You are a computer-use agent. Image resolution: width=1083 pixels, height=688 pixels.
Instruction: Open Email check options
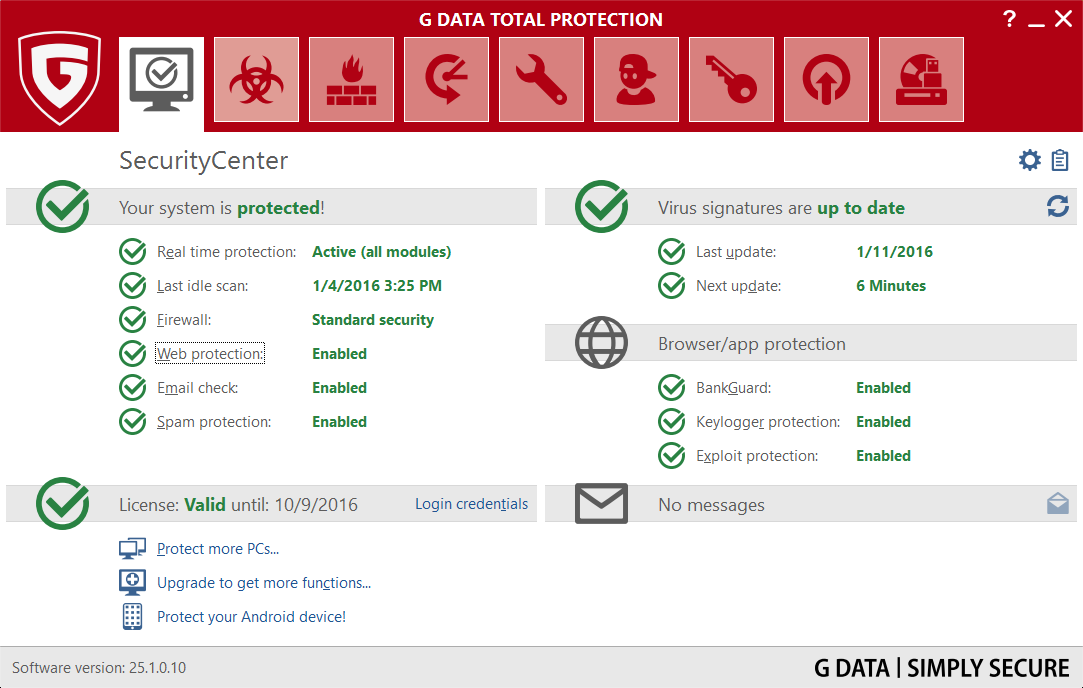[x=198, y=388]
